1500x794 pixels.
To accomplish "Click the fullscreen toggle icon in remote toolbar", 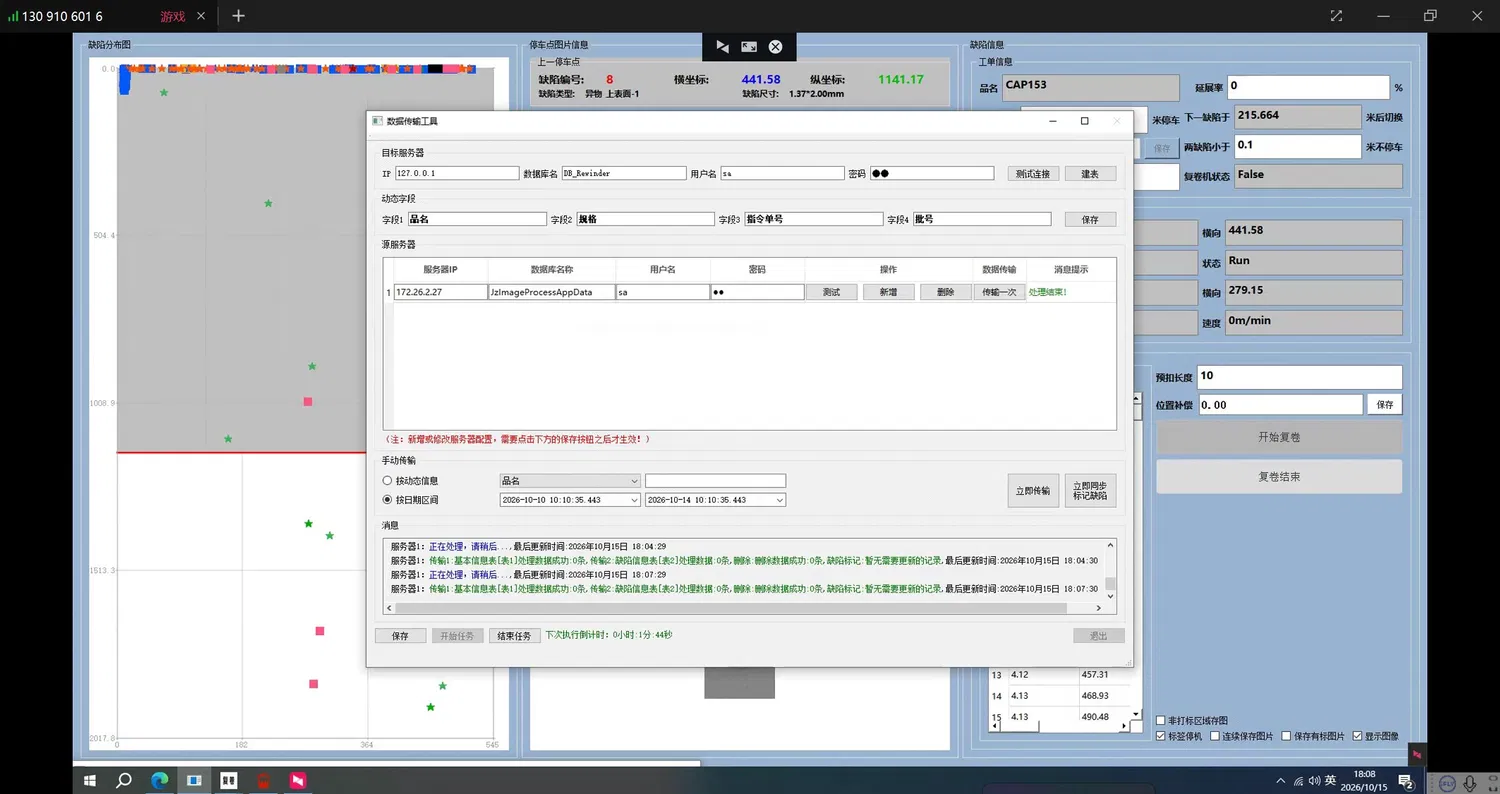I will [x=749, y=47].
